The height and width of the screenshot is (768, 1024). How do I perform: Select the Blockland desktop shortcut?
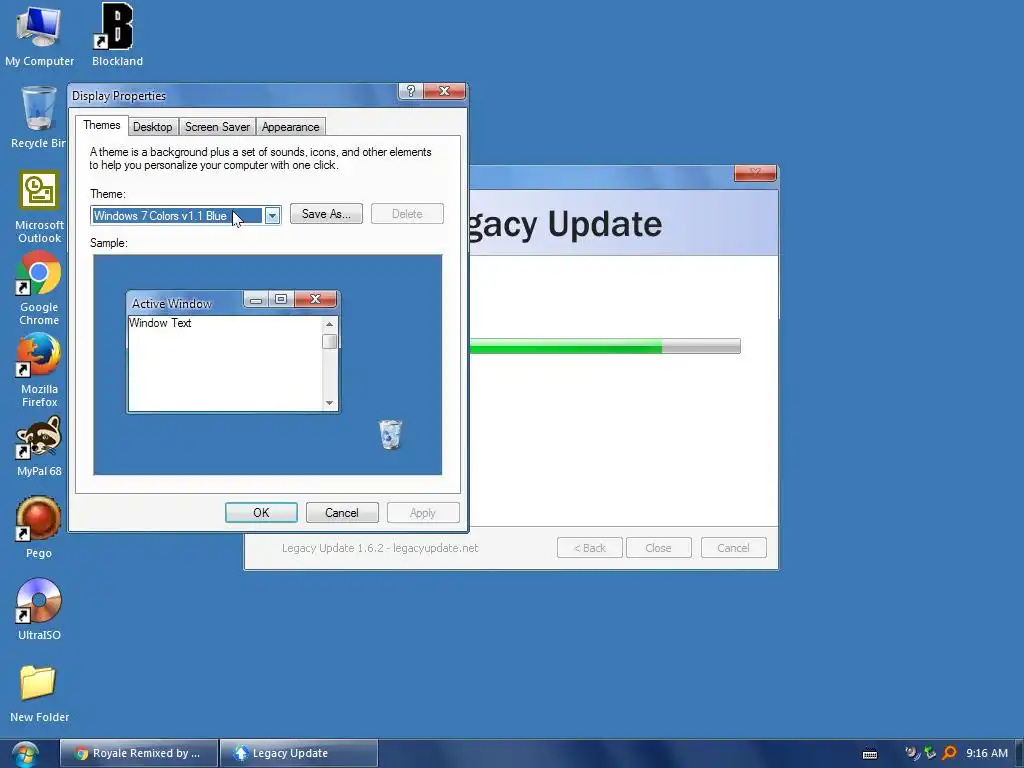point(117,35)
